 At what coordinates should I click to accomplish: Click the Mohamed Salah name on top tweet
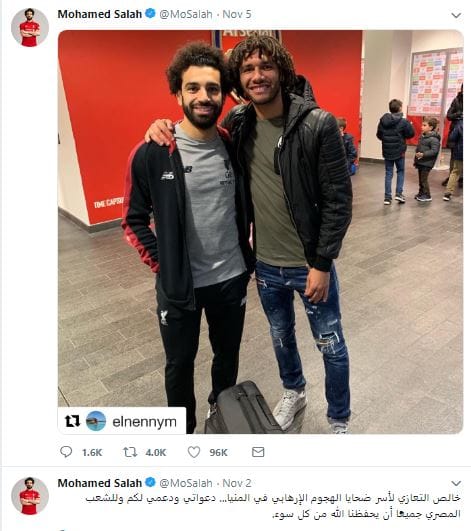pyautogui.click(x=100, y=14)
